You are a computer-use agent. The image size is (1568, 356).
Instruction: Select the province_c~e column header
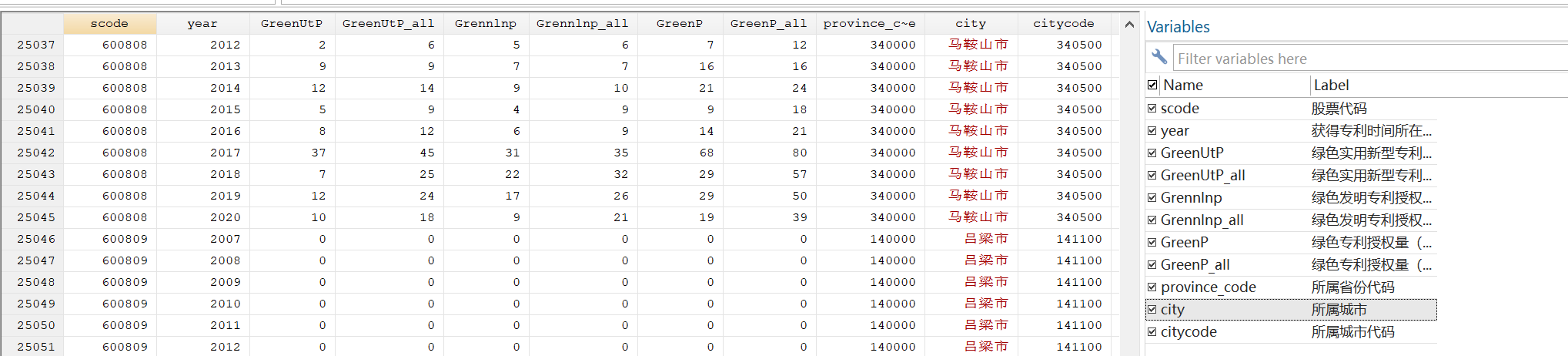[870, 24]
